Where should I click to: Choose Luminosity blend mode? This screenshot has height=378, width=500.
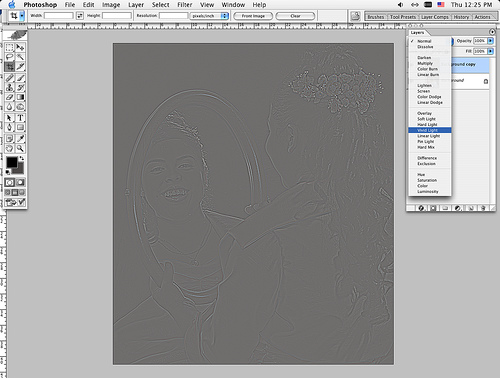[x=430, y=191]
